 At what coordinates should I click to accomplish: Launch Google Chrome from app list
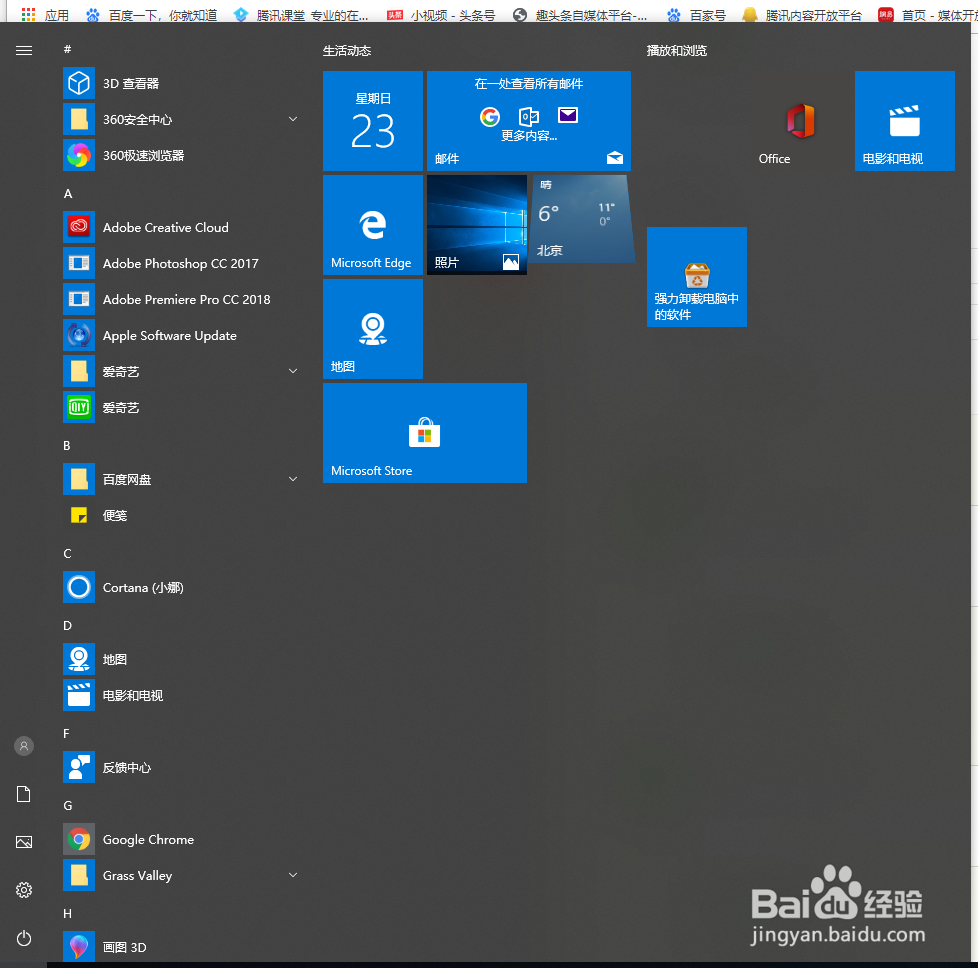(x=181, y=840)
